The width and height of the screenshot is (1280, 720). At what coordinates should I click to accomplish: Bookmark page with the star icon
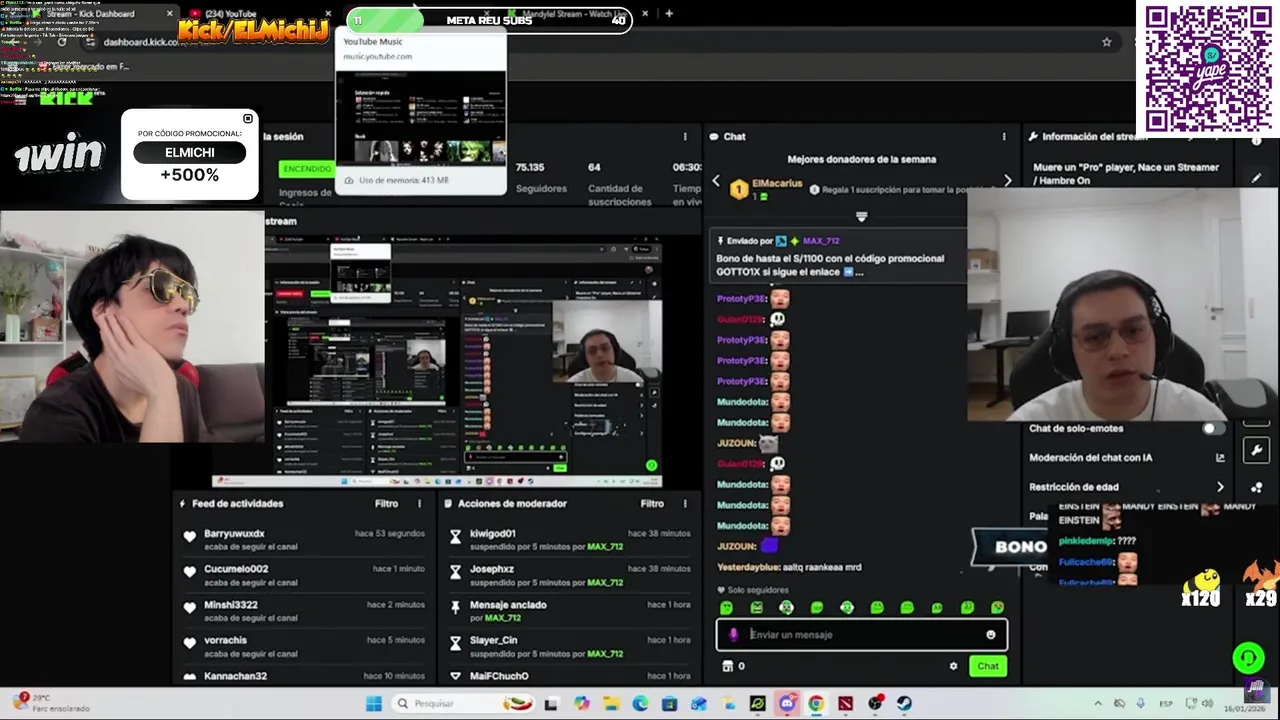click(1106, 42)
